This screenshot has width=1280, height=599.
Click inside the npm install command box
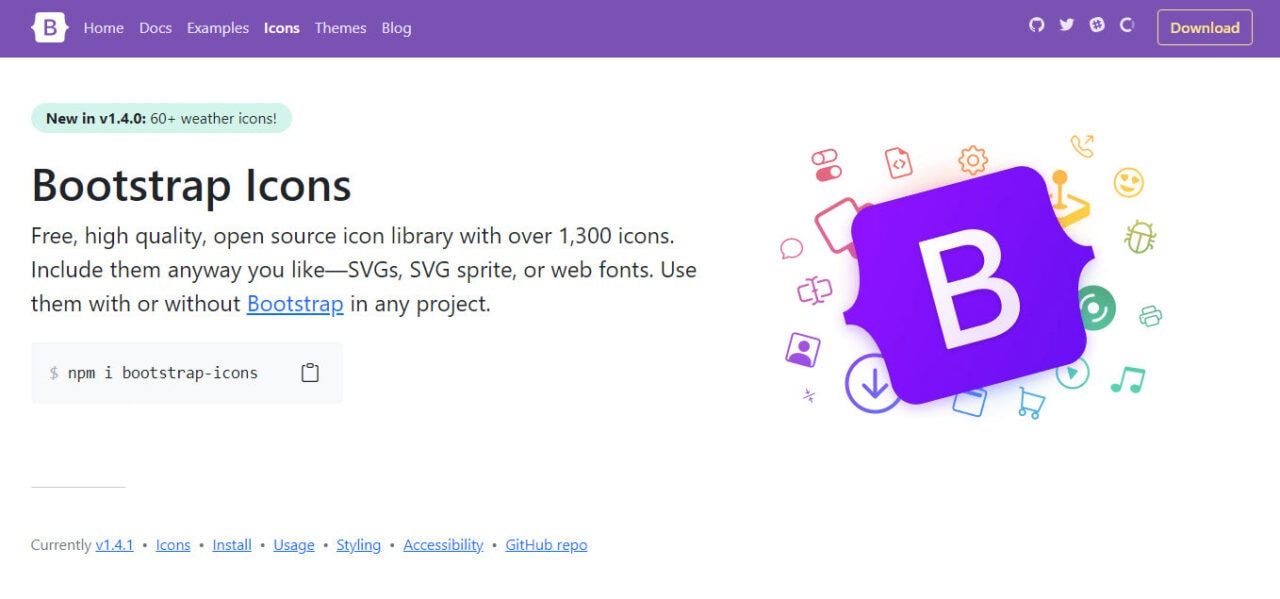coord(160,372)
